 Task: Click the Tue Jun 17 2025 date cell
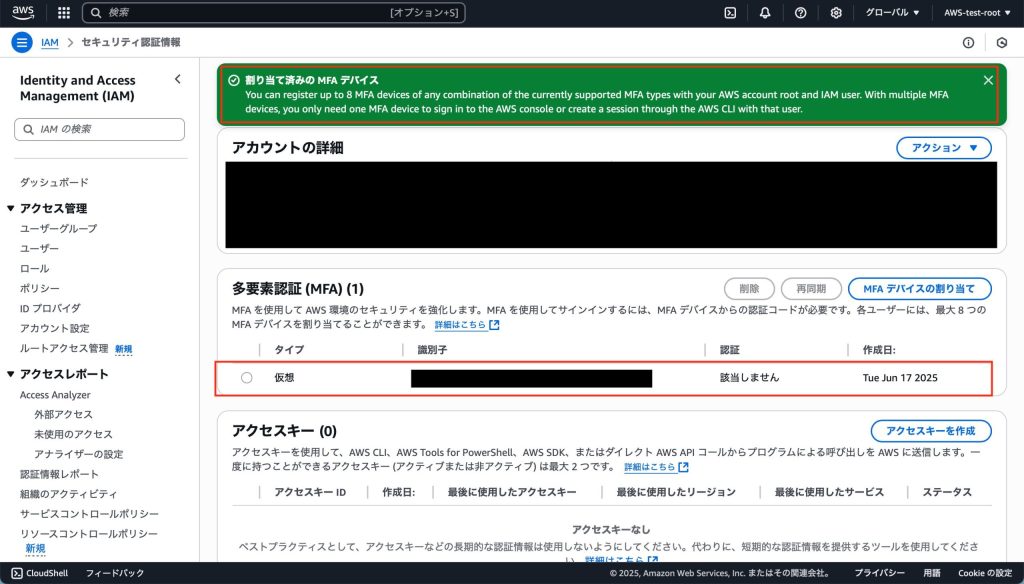coord(900,378)
